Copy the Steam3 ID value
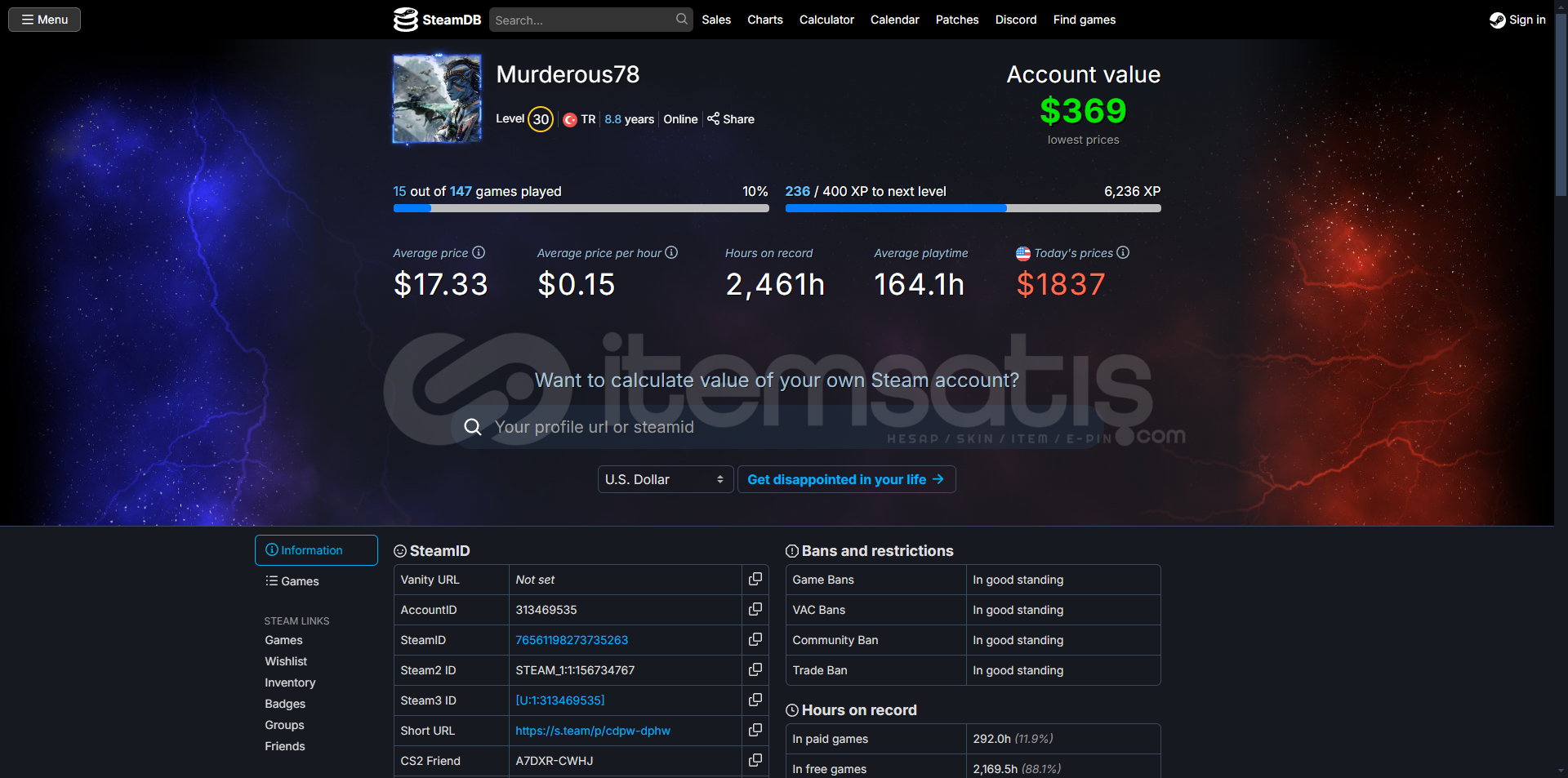Viewport: 1568px width, 778px height. click(x=755, y=700)
